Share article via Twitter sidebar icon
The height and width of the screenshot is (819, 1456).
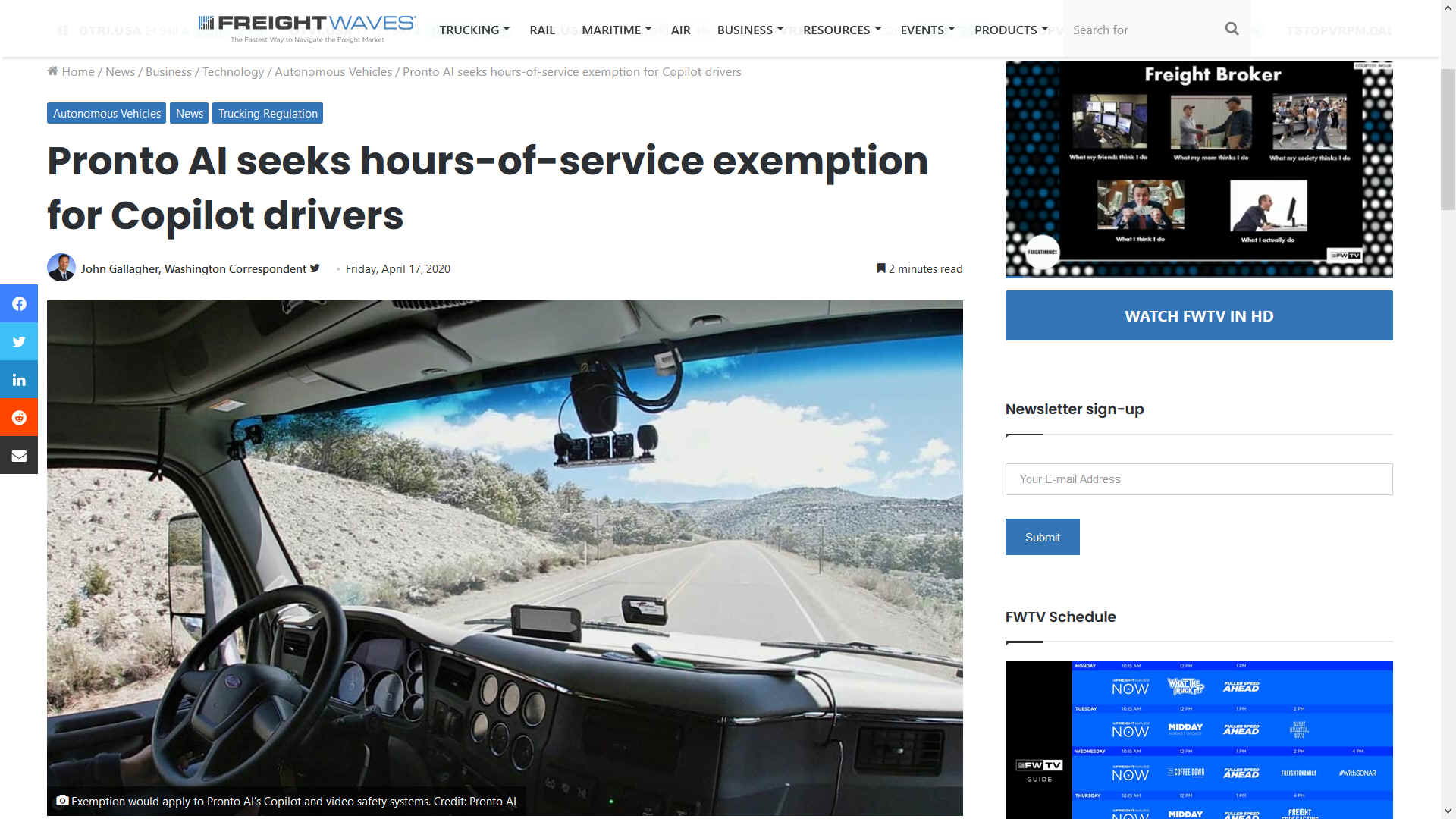(19, 342)
